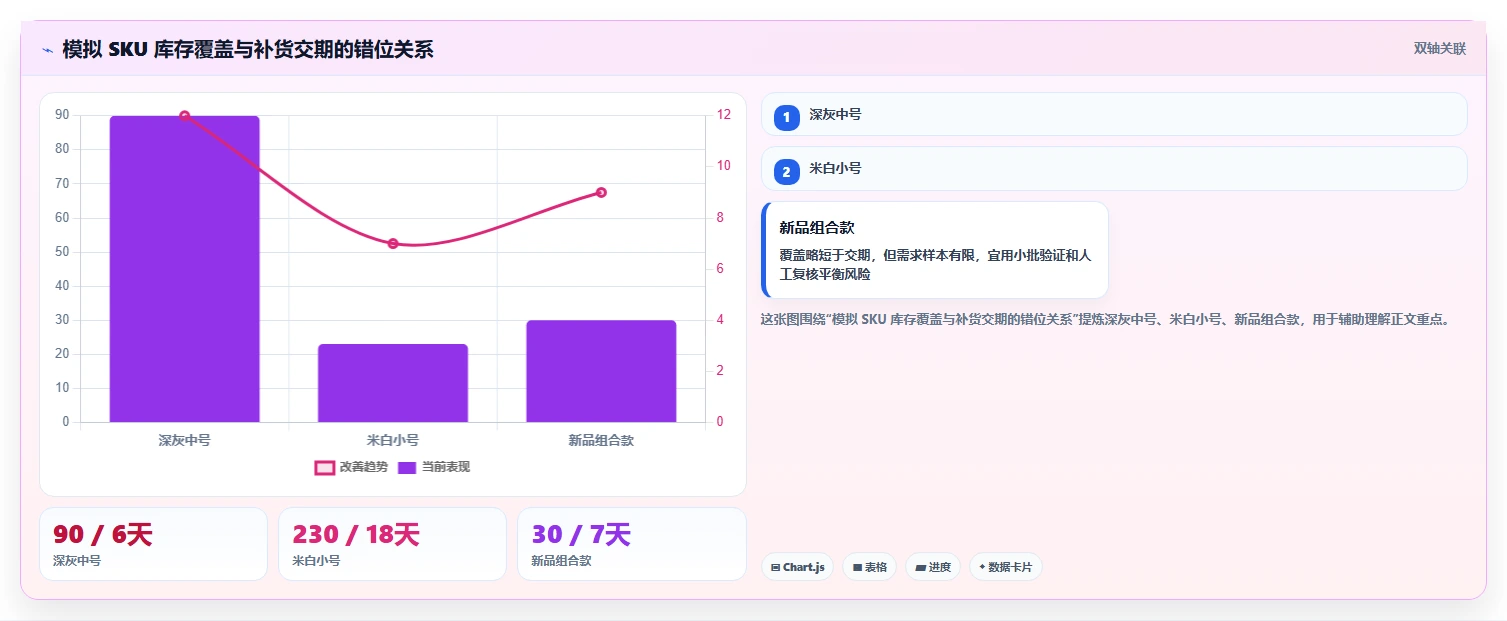The image size is (1507, 621).
Task: Toggle the 当前表现 legend entry
Action: (x=434, y=467)
